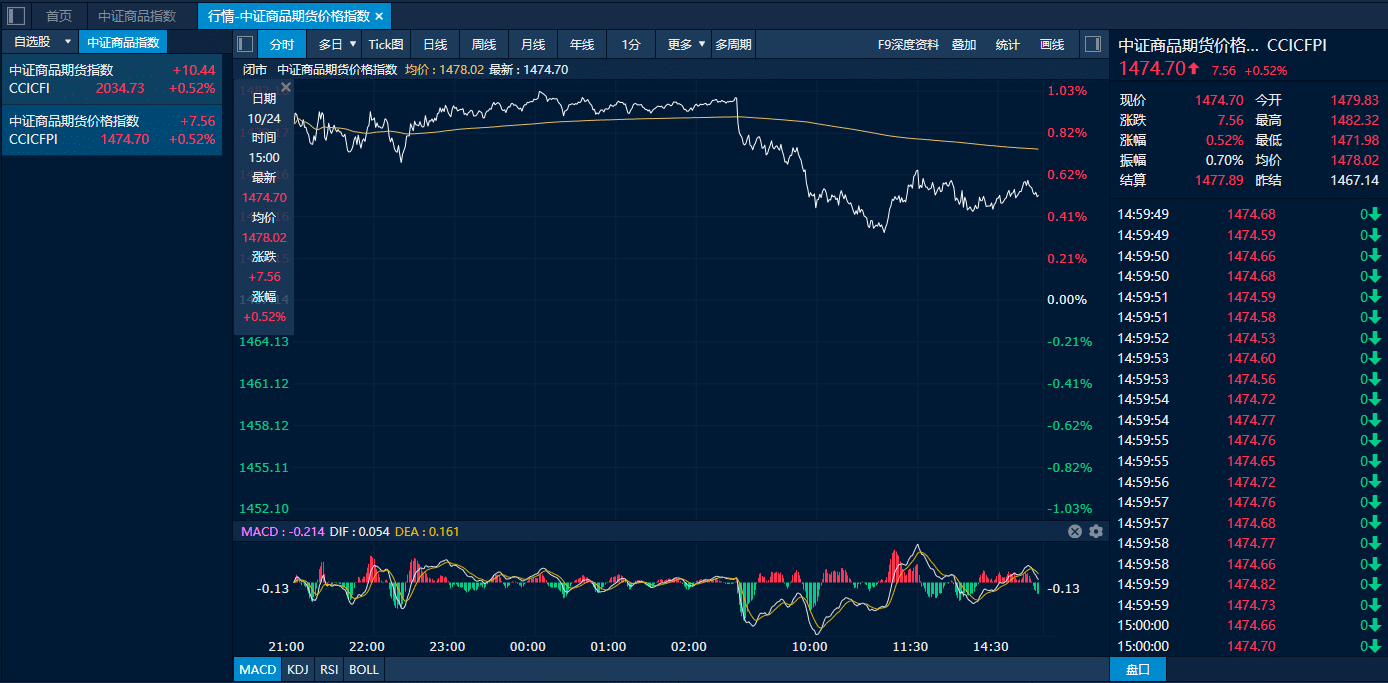This screenshot has height=683, width=1388.
Task: Open the 画线 drawing tool
Action: [x=1052, y=44]
